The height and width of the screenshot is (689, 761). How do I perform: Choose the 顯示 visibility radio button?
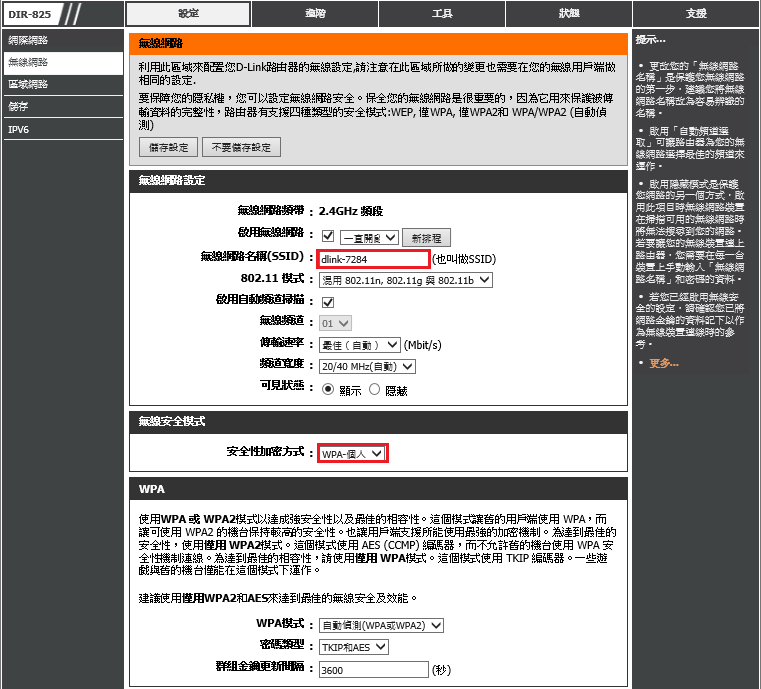point(327,390)
